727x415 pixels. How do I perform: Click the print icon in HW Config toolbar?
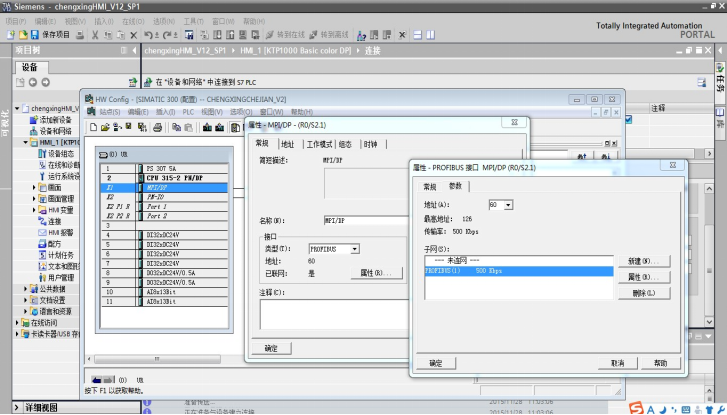point(157,127)
